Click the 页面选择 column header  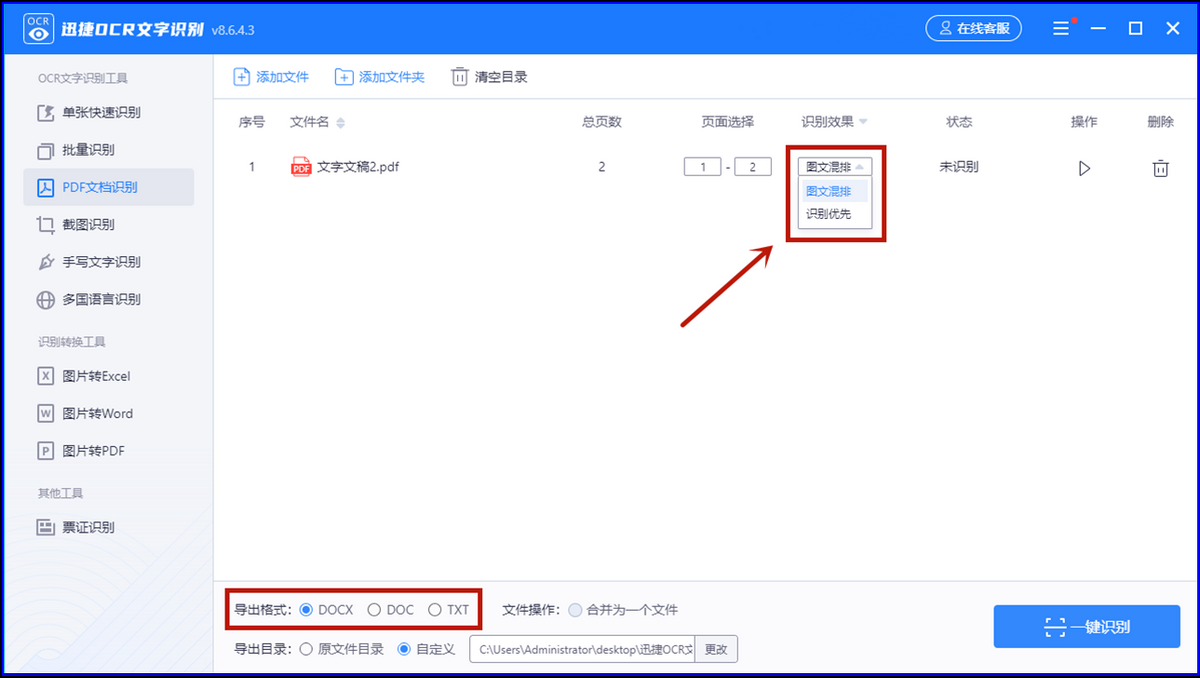click(x=728, y=122)
